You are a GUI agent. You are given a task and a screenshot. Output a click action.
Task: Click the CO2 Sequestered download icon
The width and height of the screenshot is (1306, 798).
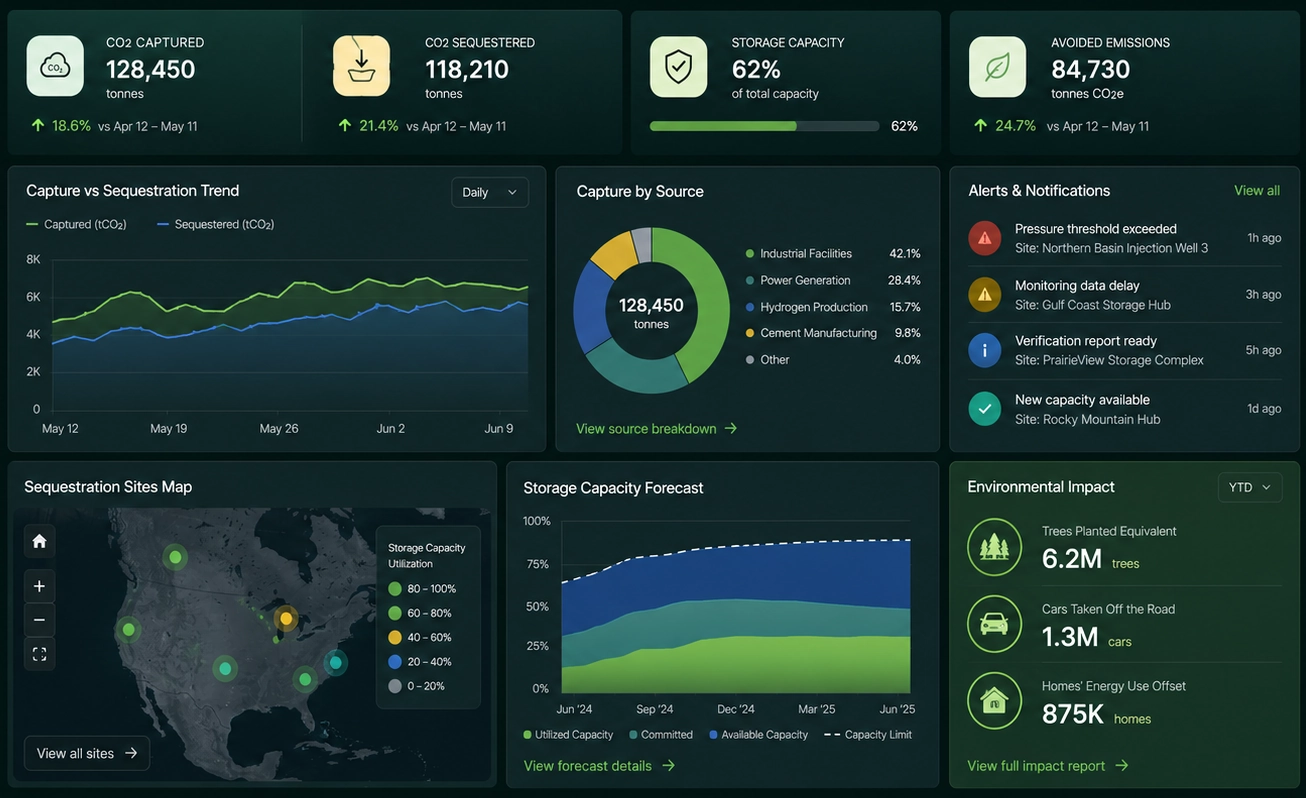pos(361,66)
